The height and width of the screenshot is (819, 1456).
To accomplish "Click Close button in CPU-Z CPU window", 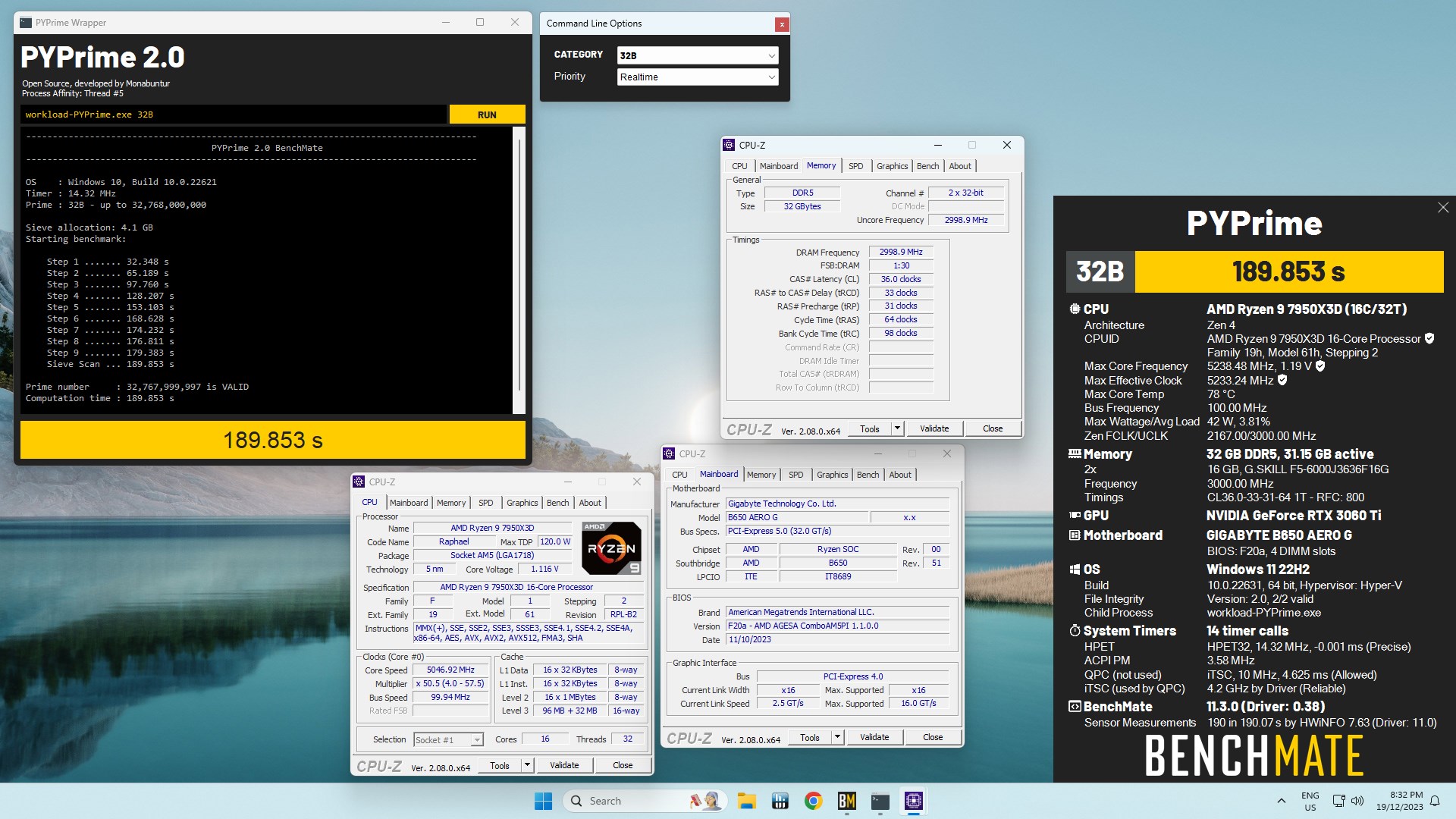I will coord(623,765).
